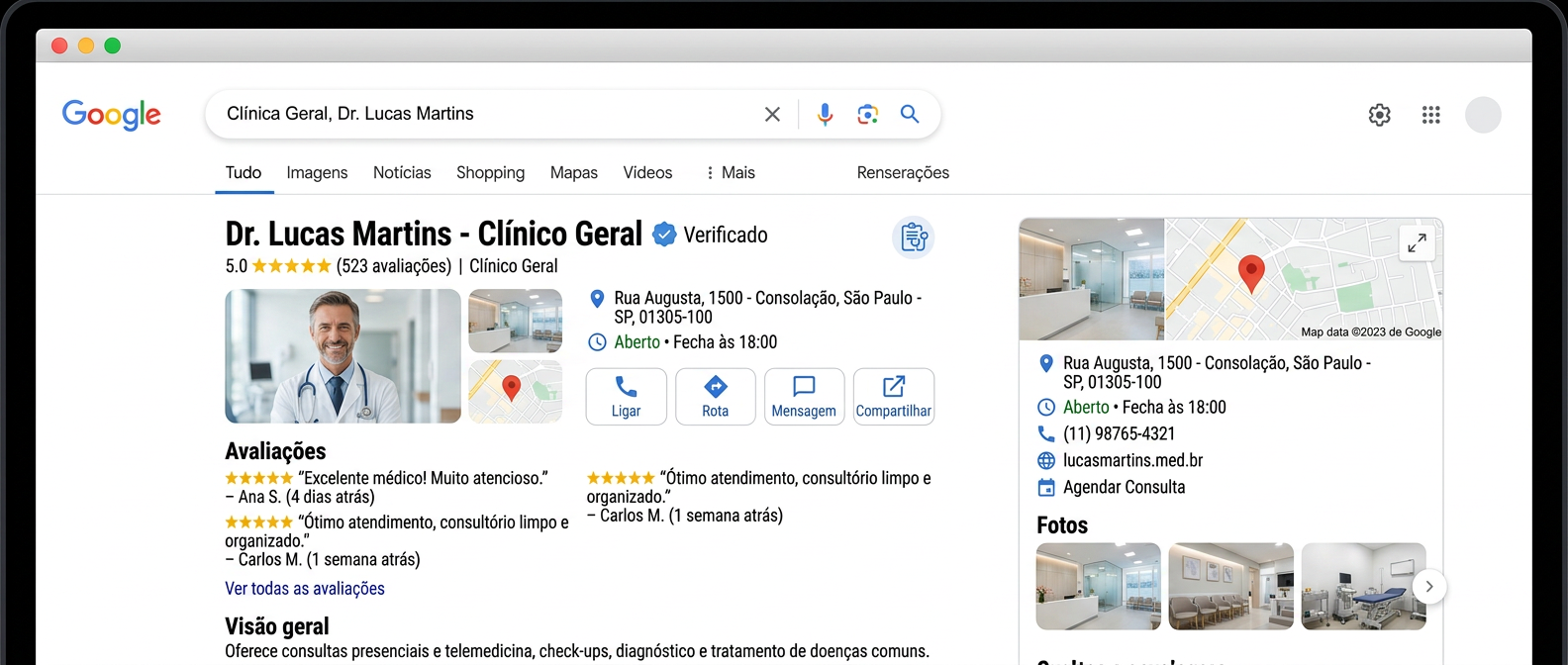Open Google Lens camera search icon

868,115
